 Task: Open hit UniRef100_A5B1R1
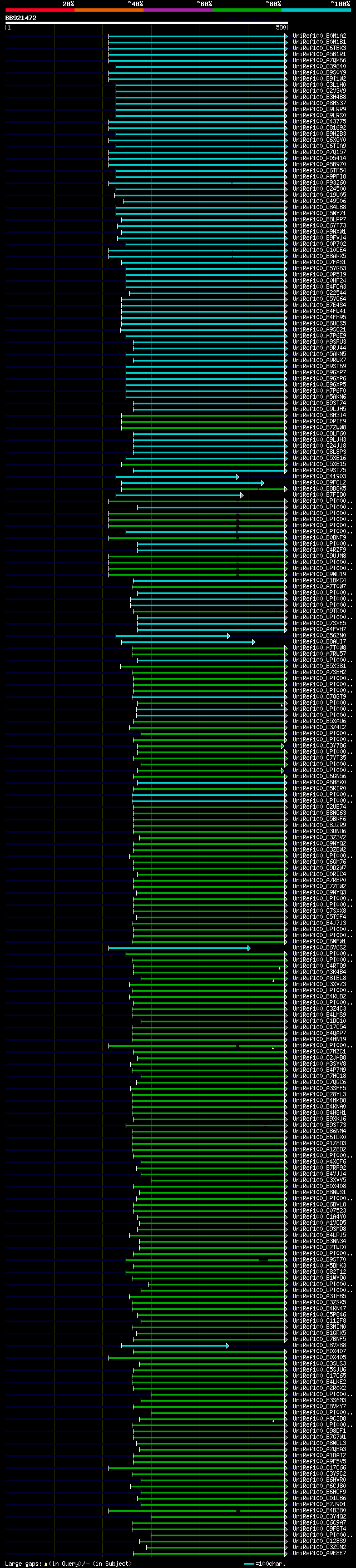(x=319, y=54)
